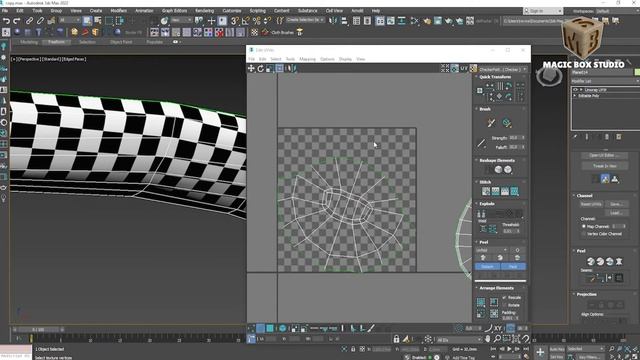Open the CheckerPattern texture dropdown
640x360 pixels.
click(503, 69)
